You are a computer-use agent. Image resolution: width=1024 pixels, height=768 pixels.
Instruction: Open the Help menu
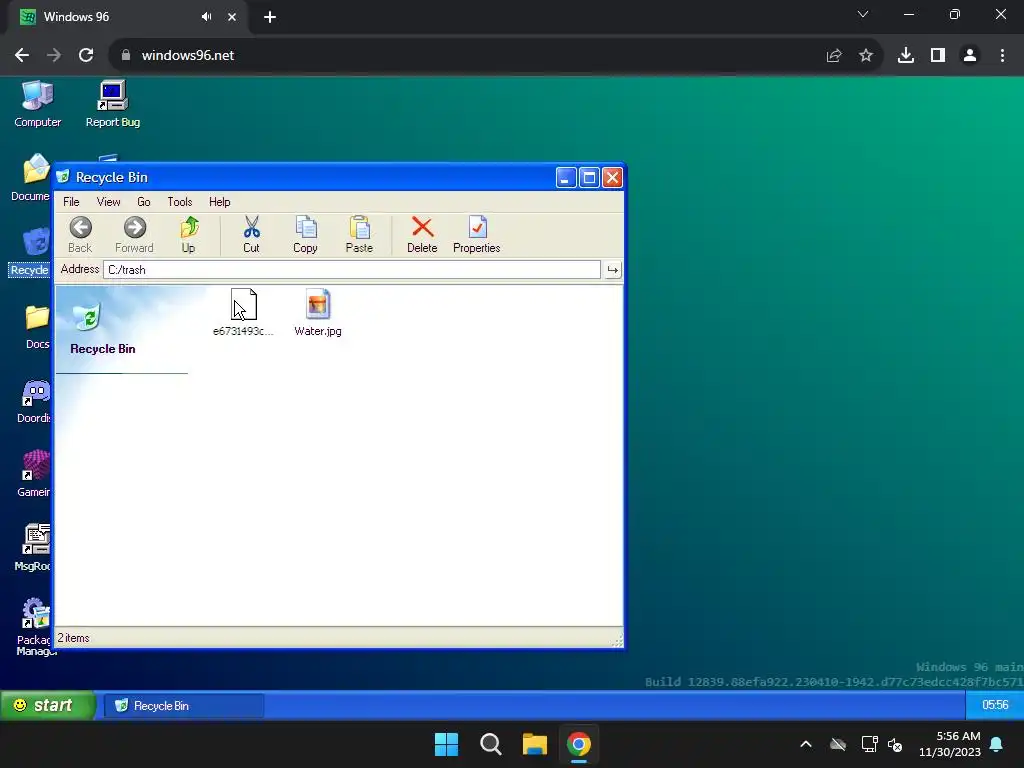(x=219, y=202)
